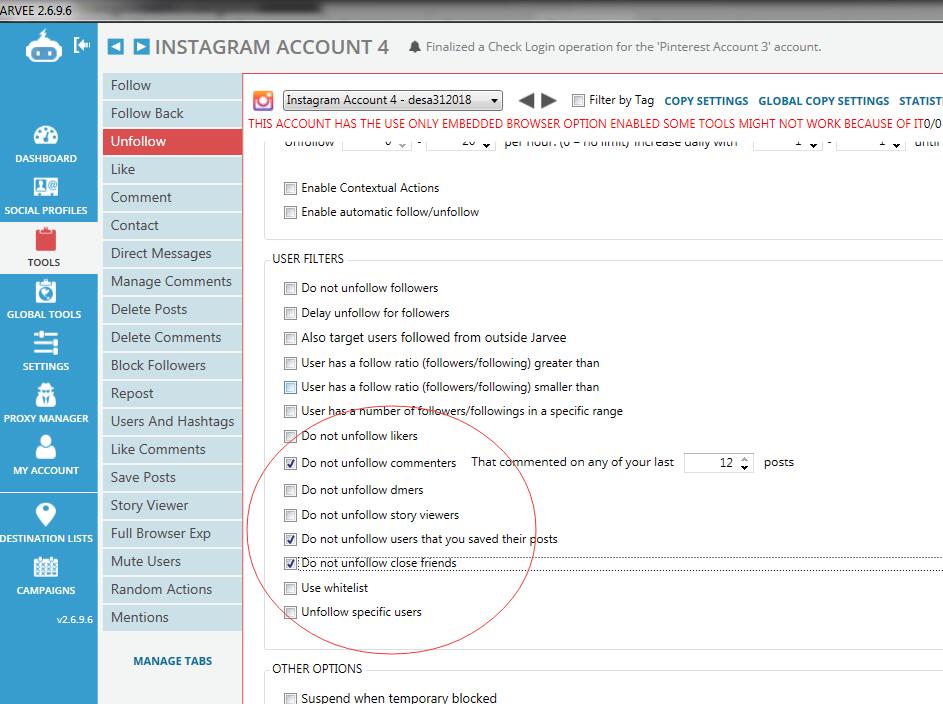Screen dimensions: 943x704
Task: Open the Destination Lists section
Action: [46, 523]
